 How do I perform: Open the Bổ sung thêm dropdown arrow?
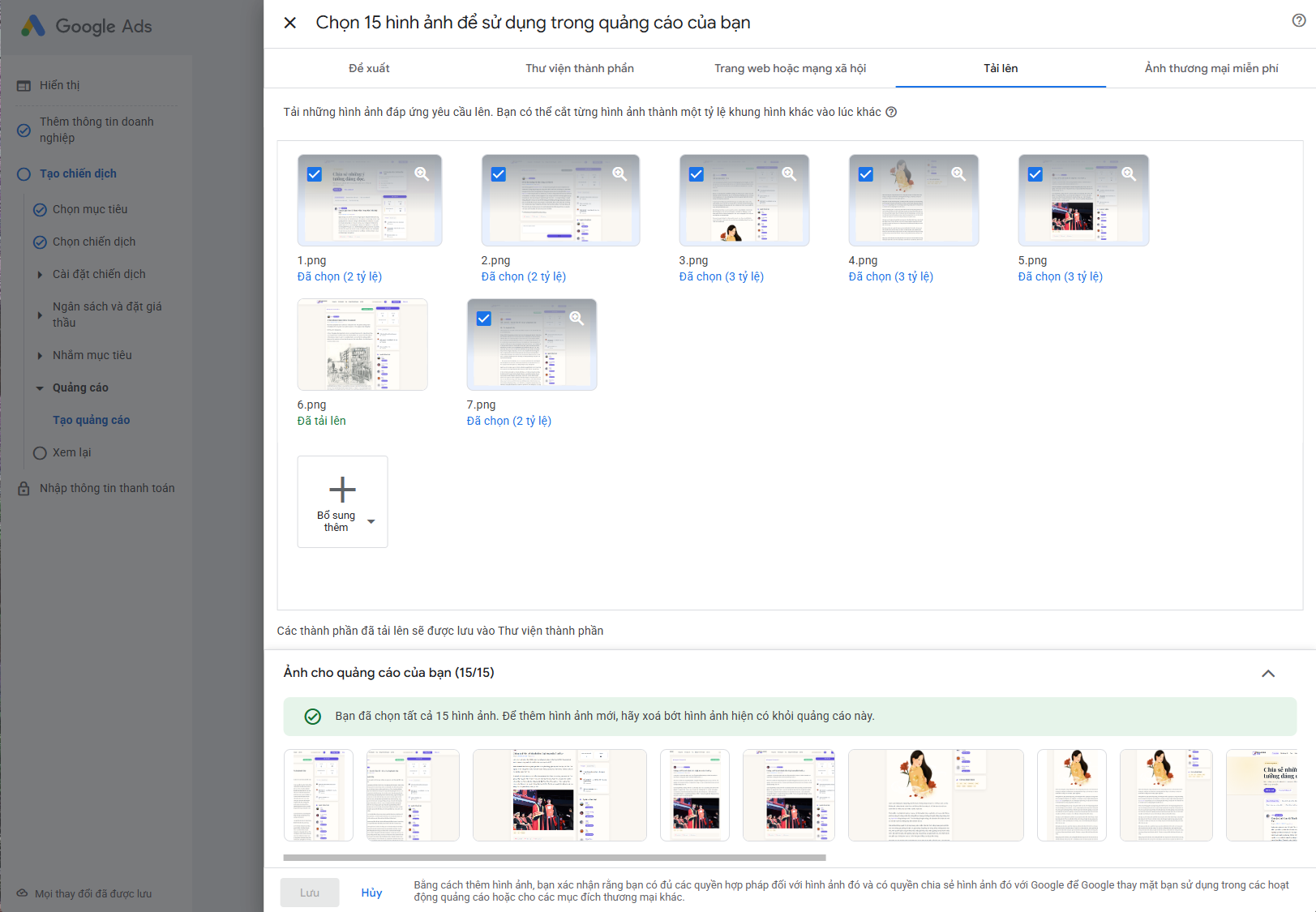pyautogui.click(x=371, y=522)
